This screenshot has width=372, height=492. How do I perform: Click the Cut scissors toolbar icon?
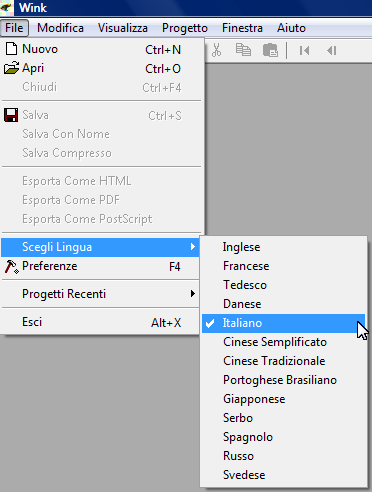(216, 51)
